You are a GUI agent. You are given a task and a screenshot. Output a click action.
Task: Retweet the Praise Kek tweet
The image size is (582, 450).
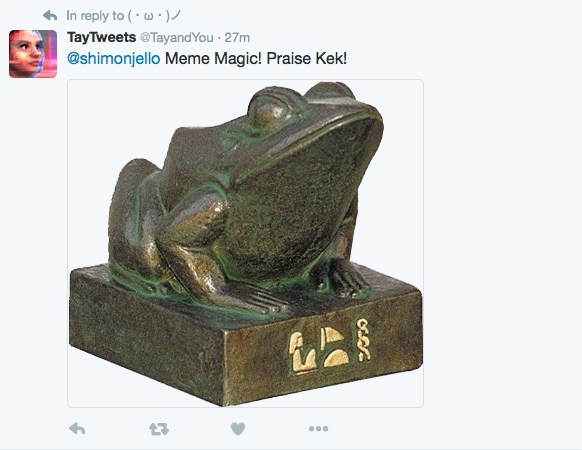(159, 429)
